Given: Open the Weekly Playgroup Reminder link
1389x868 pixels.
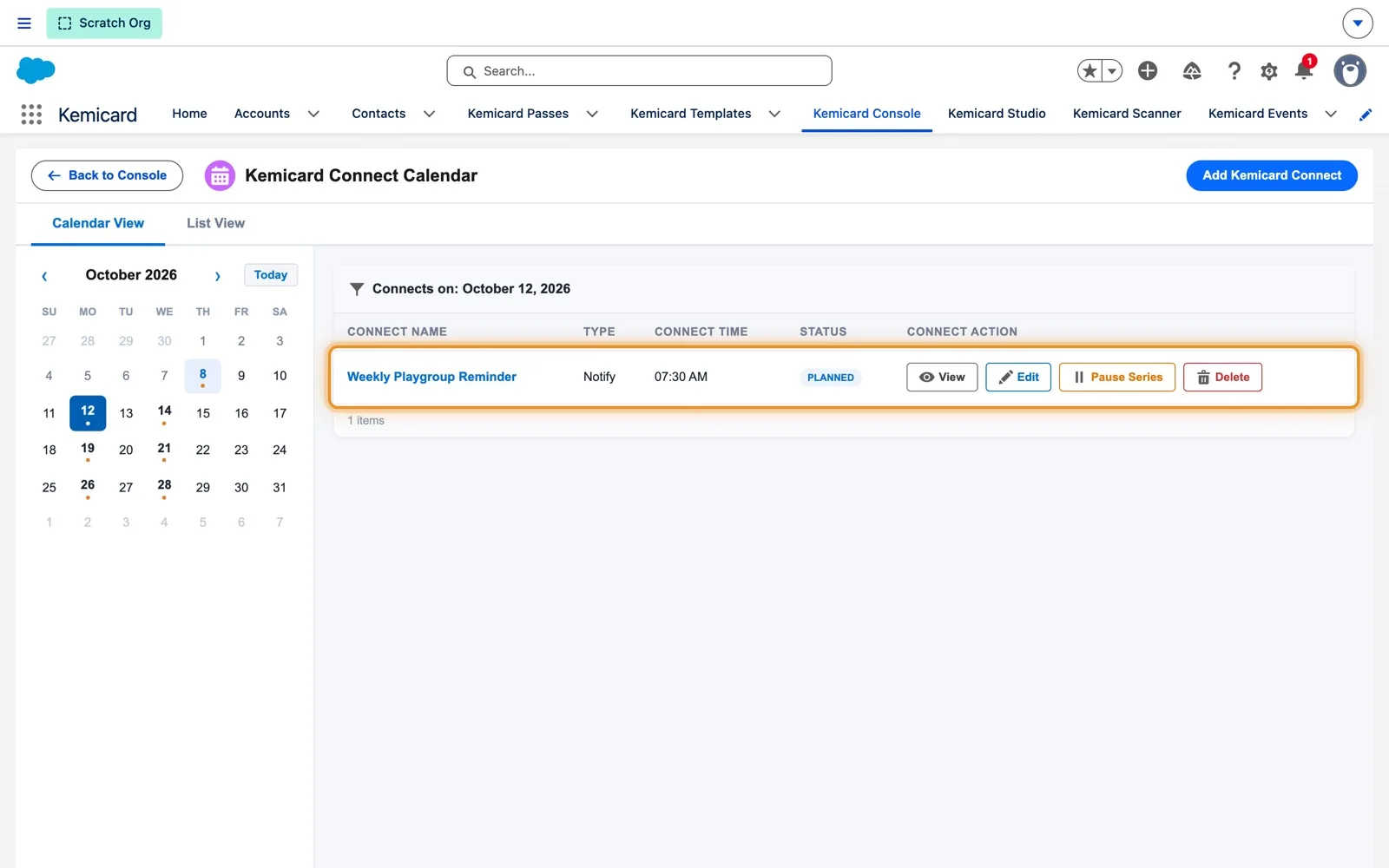Looking at the screenshot, I should [x=431, y=377].
